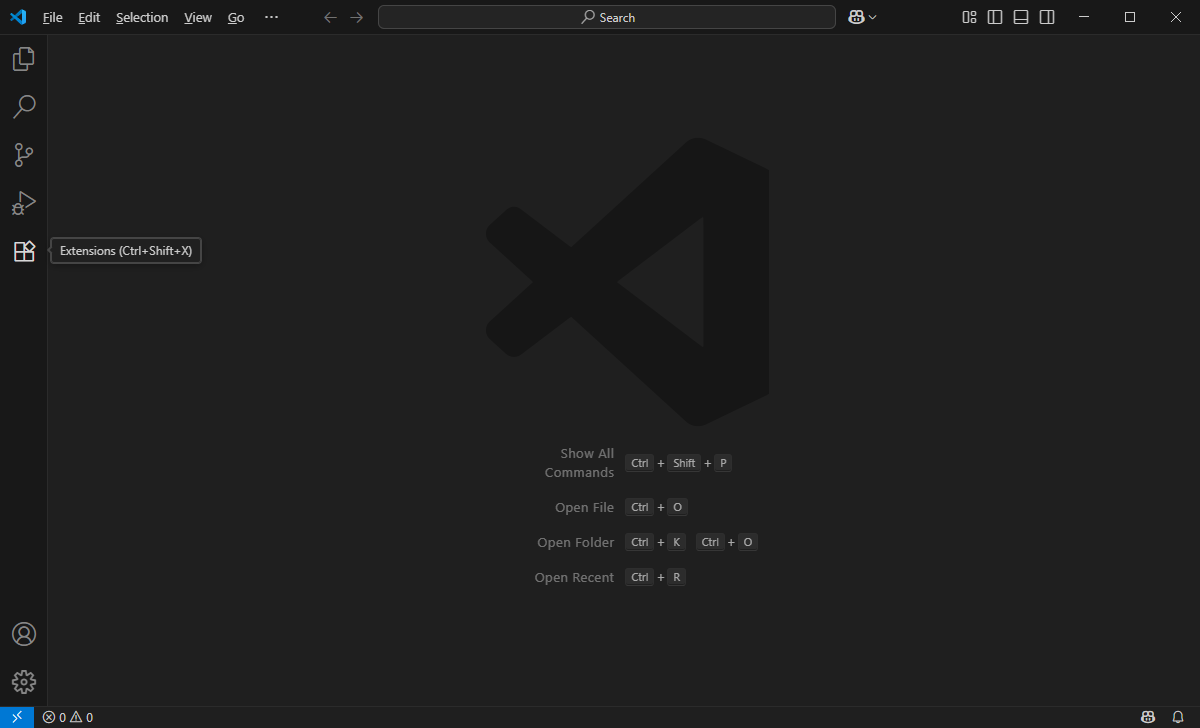
Task: Open the Go menu
Action: click(x=236, y=17)
